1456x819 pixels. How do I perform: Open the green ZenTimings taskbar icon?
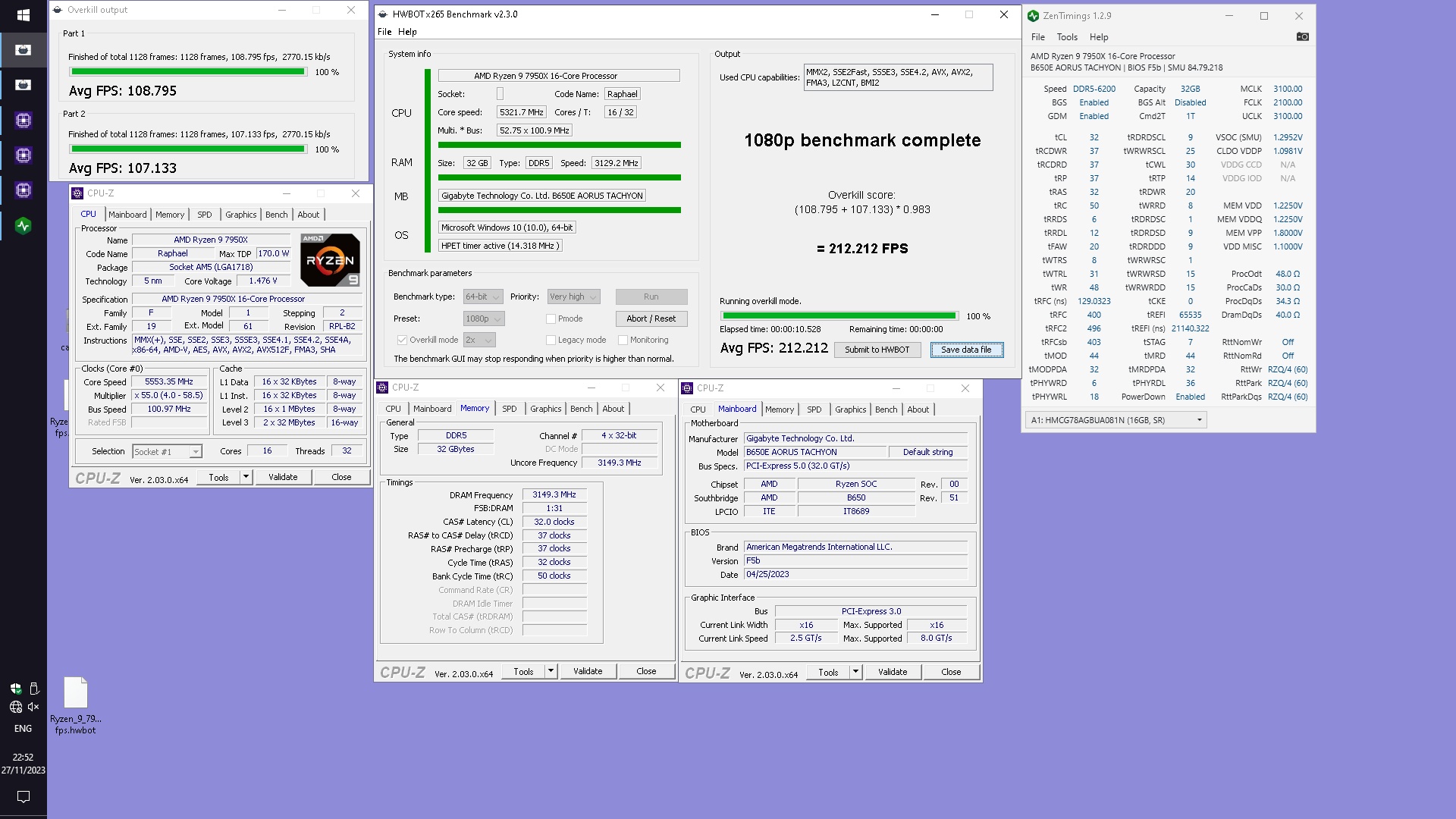click(x=23, y=225)
